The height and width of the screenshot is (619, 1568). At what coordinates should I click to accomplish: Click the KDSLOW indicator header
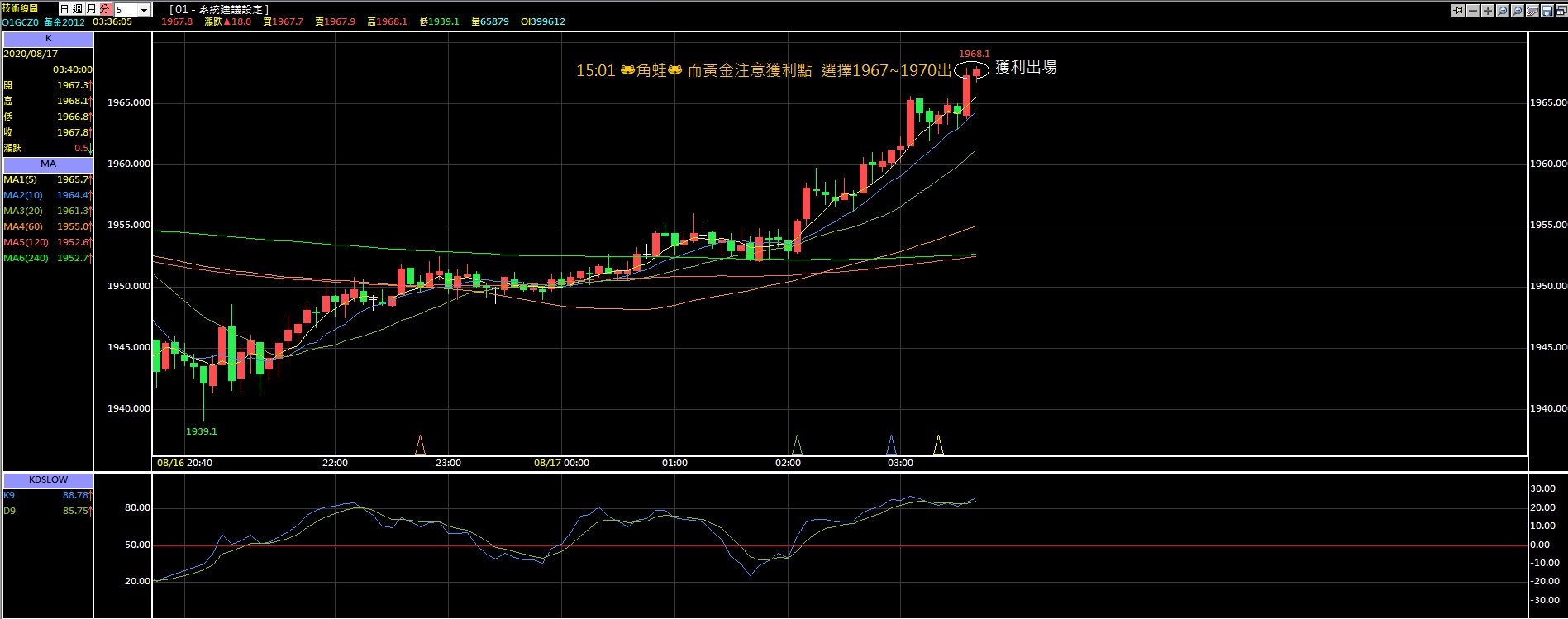[48, 479]
